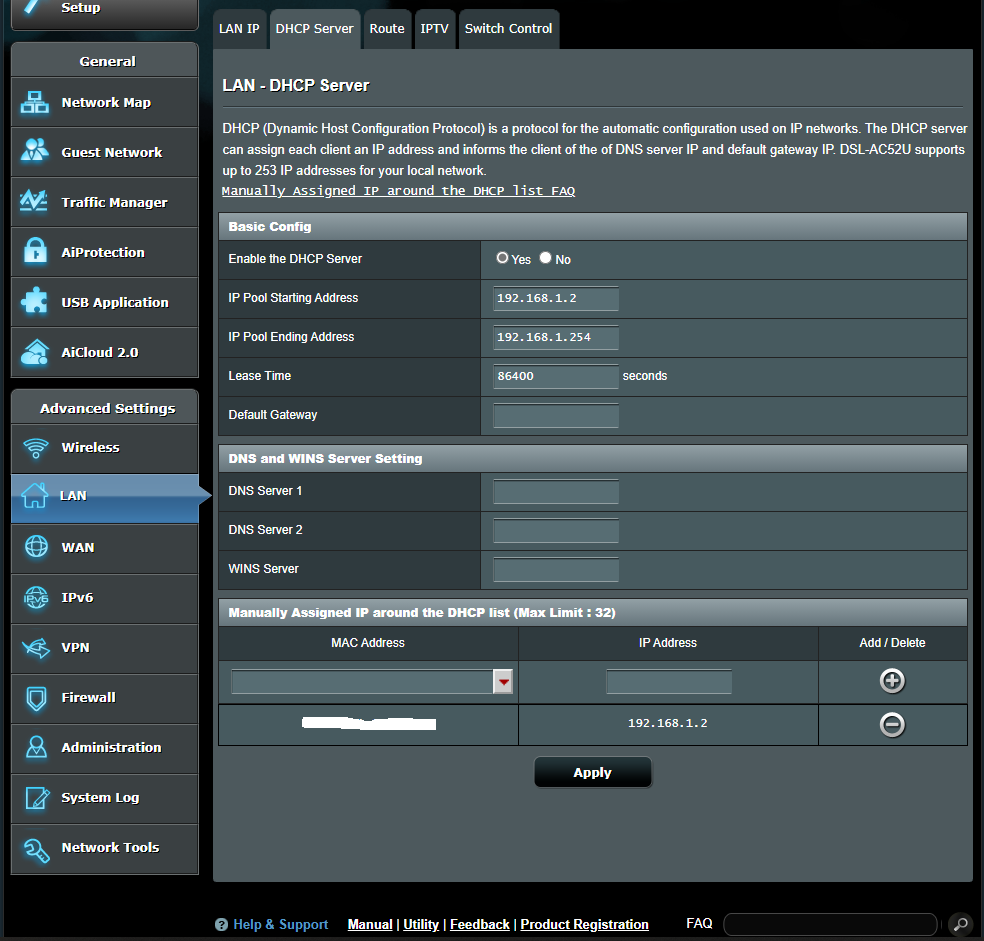Open Manually Assigned IP FAQ link
The image size is (984, 941).
click(398, 191)
